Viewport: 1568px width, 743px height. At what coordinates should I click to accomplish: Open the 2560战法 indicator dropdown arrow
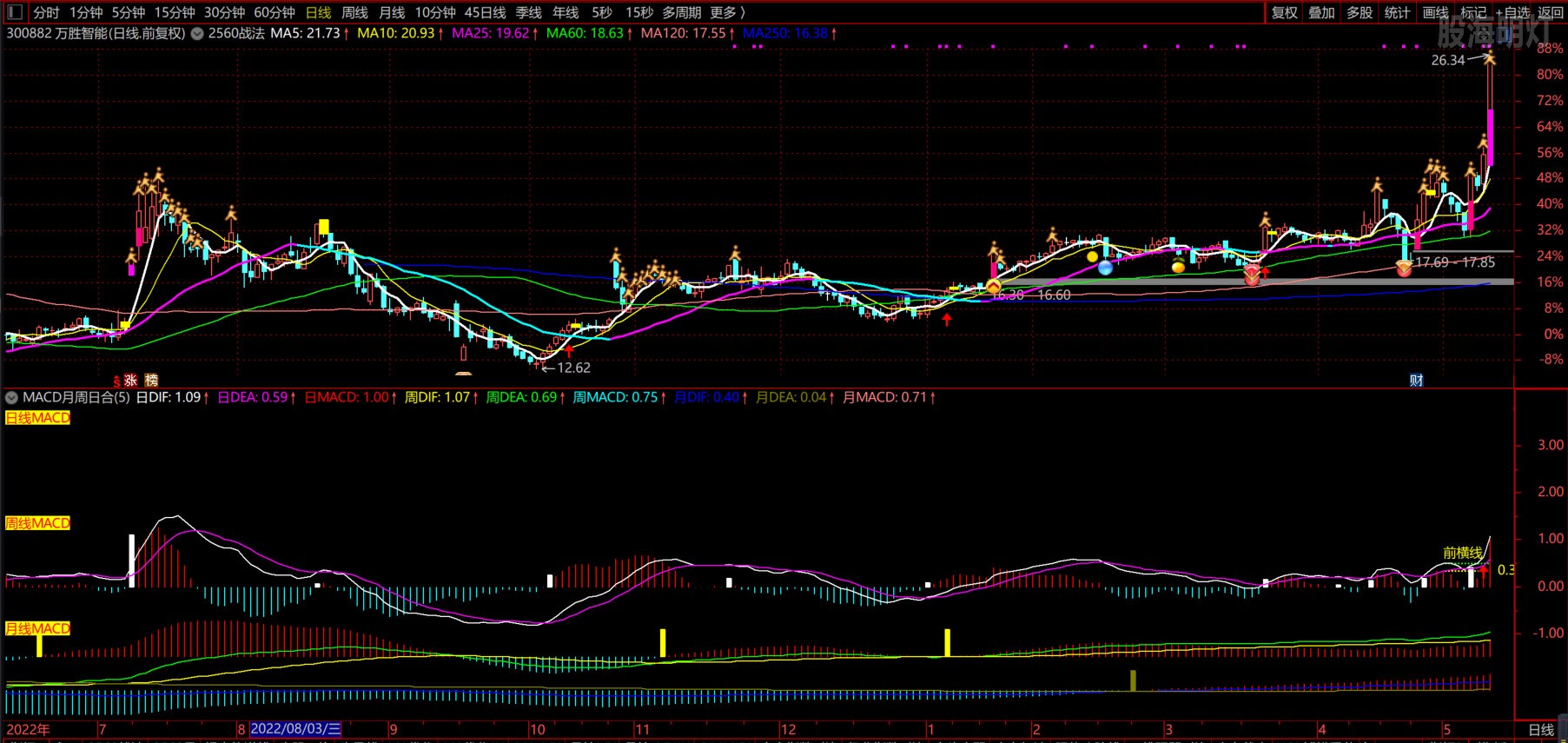197,34
